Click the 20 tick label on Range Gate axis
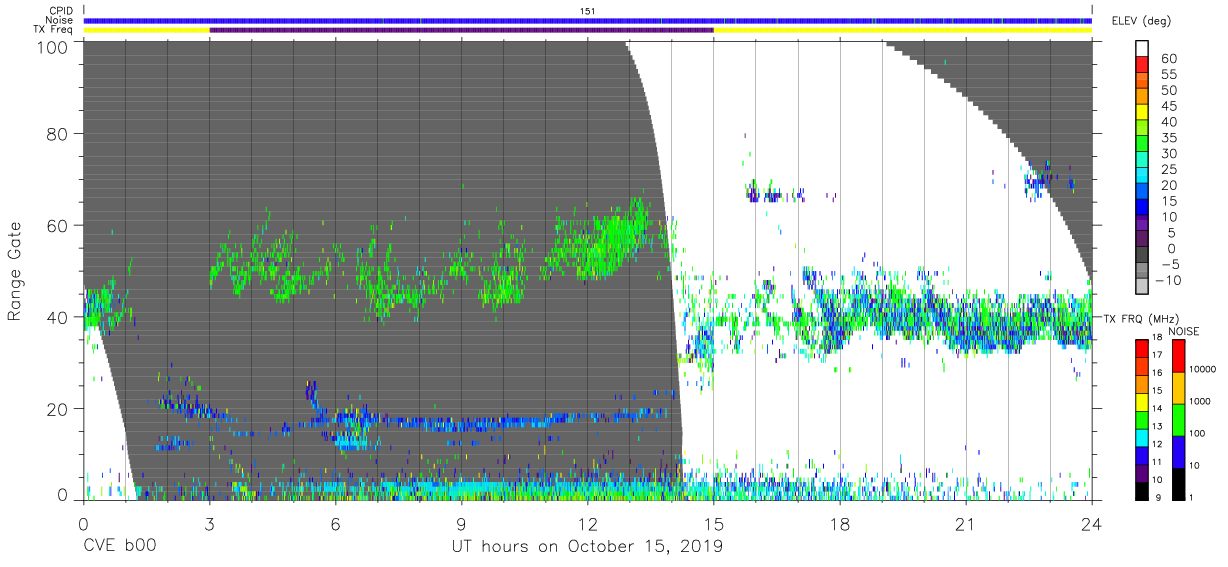The width and height of the screenshot is (1228, 567). coord(56,409)
